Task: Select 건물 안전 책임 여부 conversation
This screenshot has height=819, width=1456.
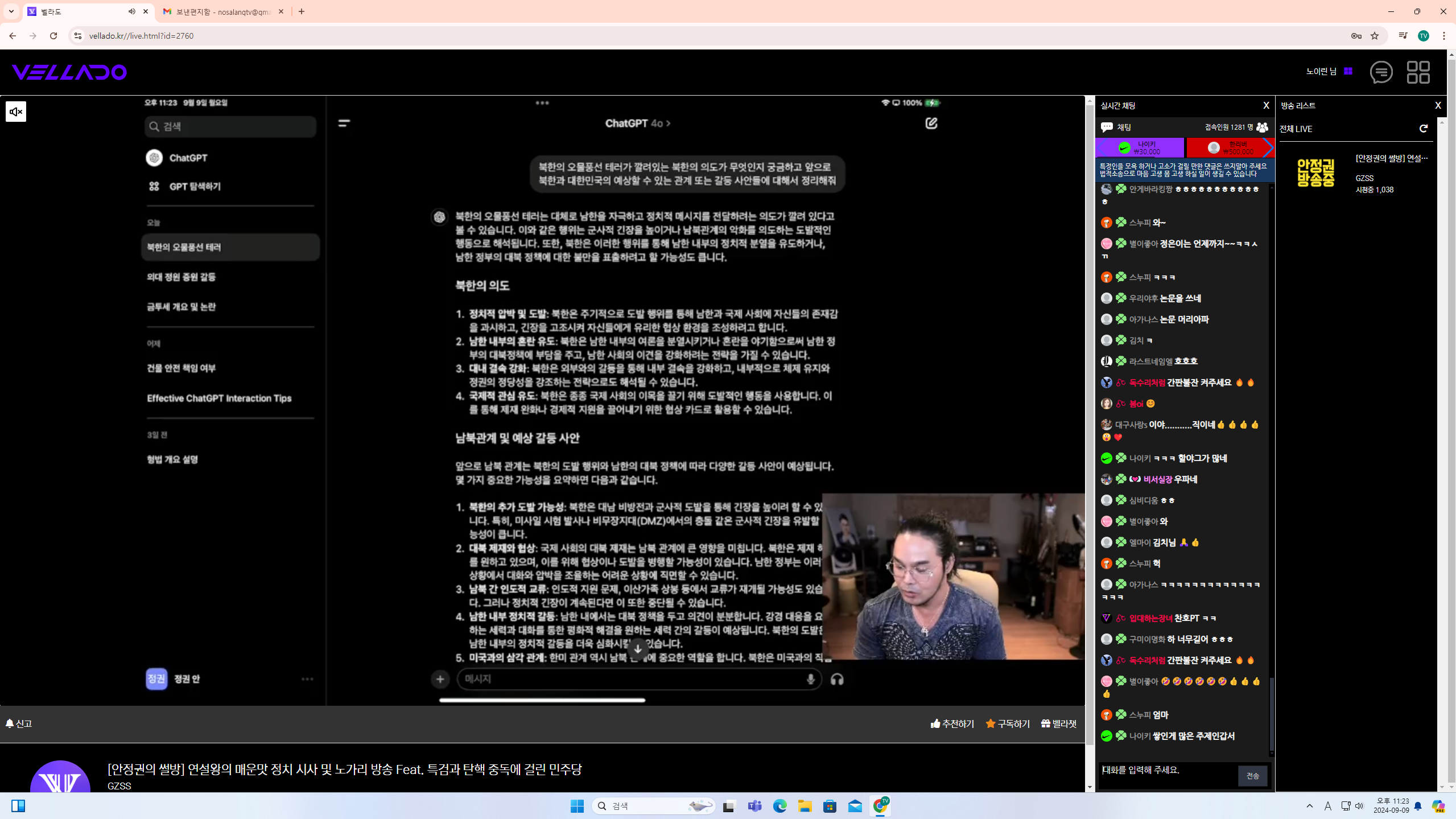Action: point(181,368)
